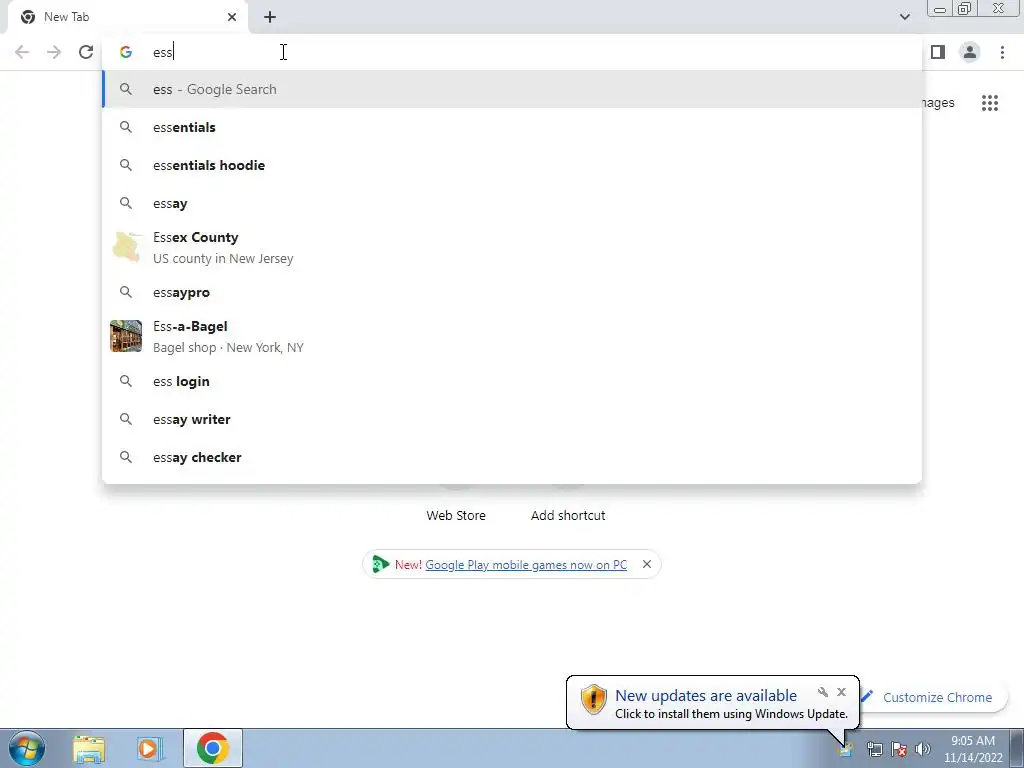1024x768 pixels.
Task: Reload the page with the refresh icon
Action: [86, 52]
